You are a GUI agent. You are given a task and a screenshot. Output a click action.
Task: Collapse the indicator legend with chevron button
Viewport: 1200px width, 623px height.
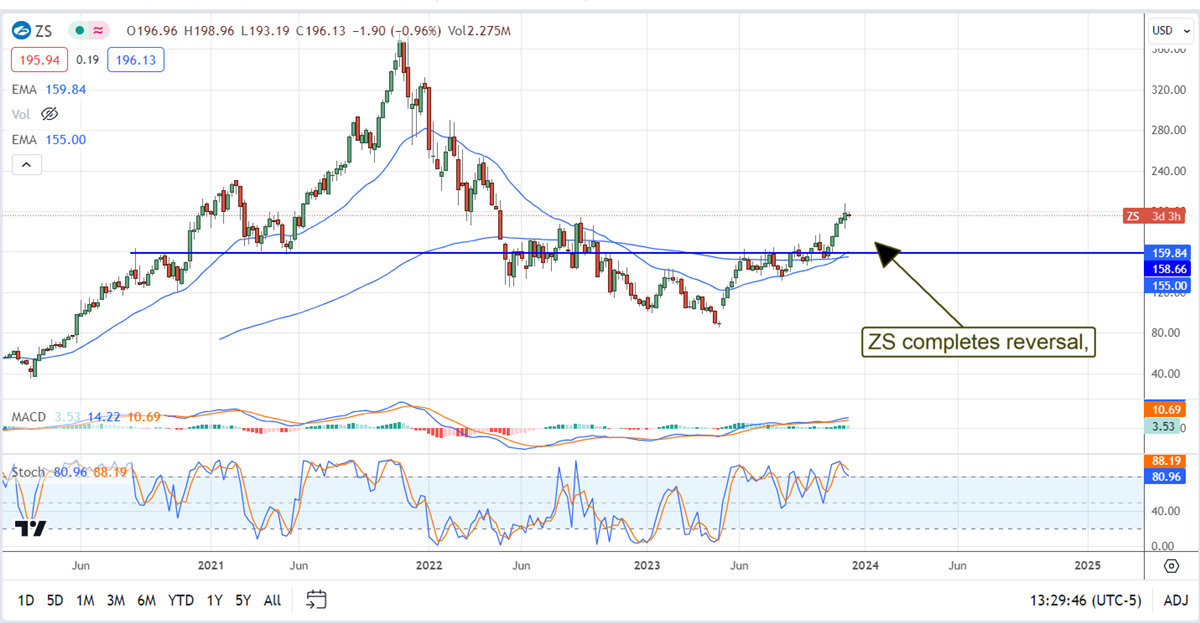[27, 165]
